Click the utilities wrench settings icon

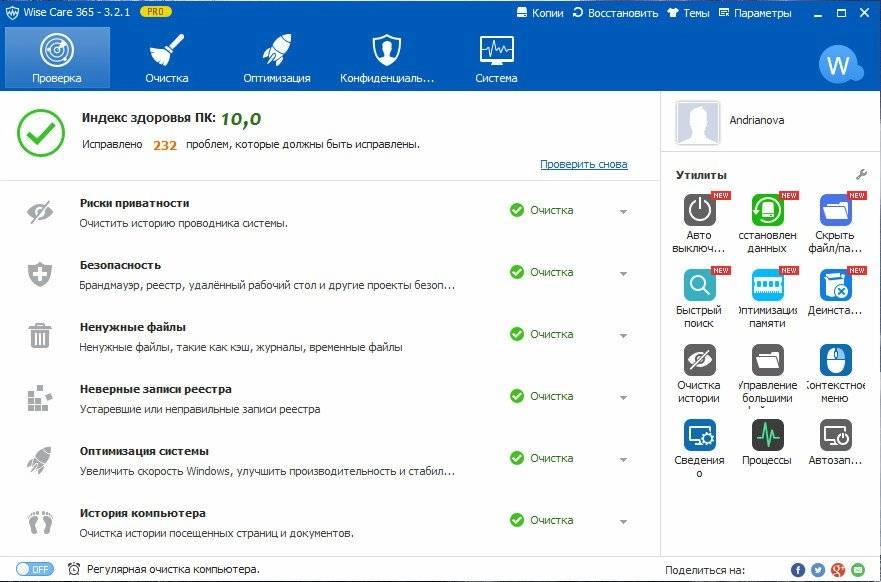pyautogui.click(x=861, y=175)
